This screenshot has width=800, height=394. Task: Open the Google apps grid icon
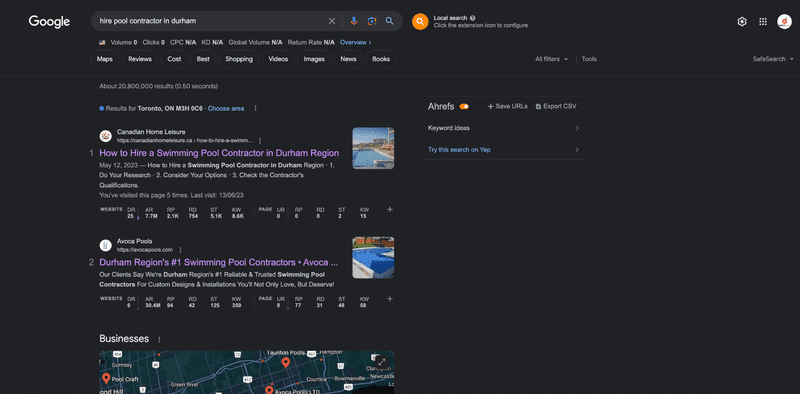point(763,21)
